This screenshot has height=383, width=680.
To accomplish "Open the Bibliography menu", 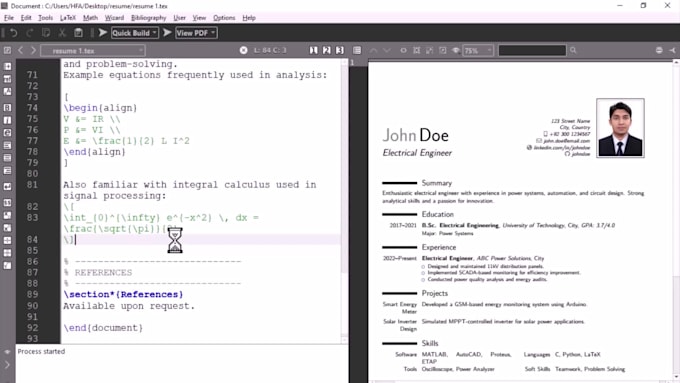I will pos(148,18).
